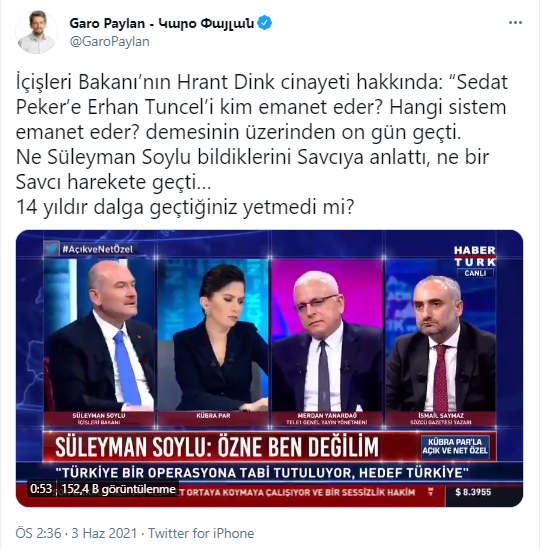Image resolution: width=541 pixels, height=549 pixels.
Task: Click the blue verified badge
Action: coord(264,23)
